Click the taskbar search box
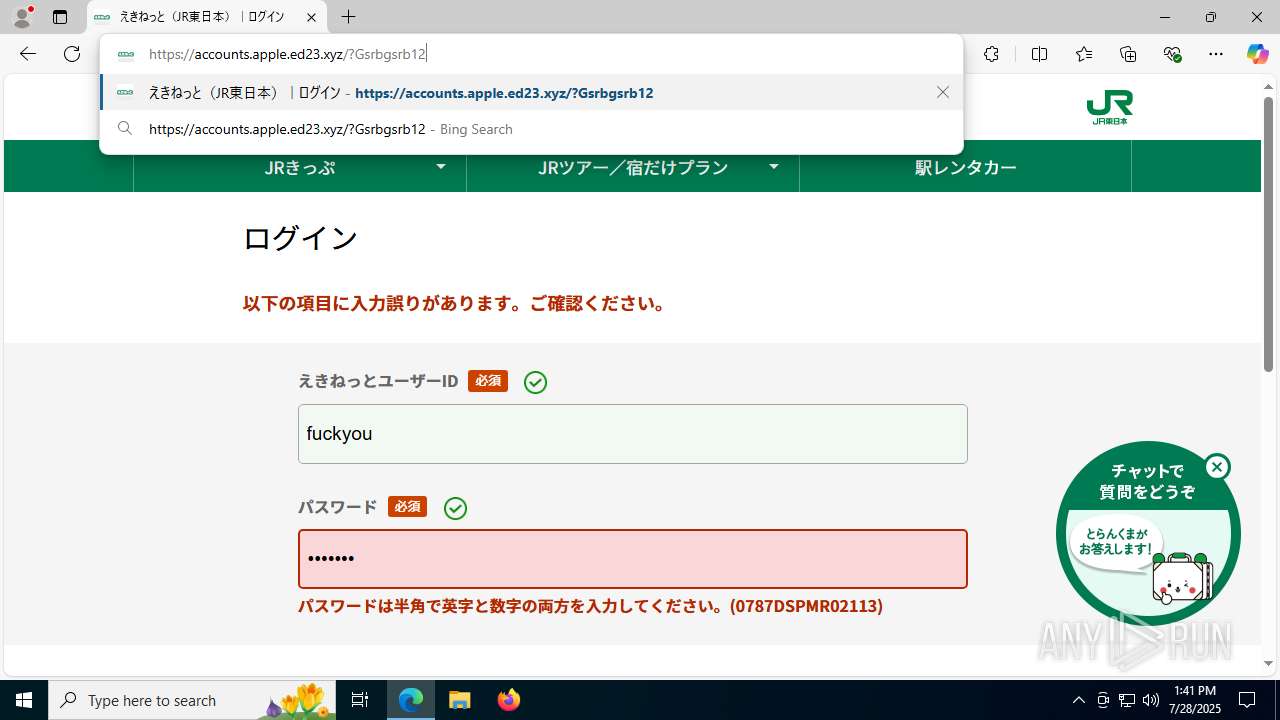The height and width of the screenshot is (720, 1280). pyautogui.click(x=192, y=700)
